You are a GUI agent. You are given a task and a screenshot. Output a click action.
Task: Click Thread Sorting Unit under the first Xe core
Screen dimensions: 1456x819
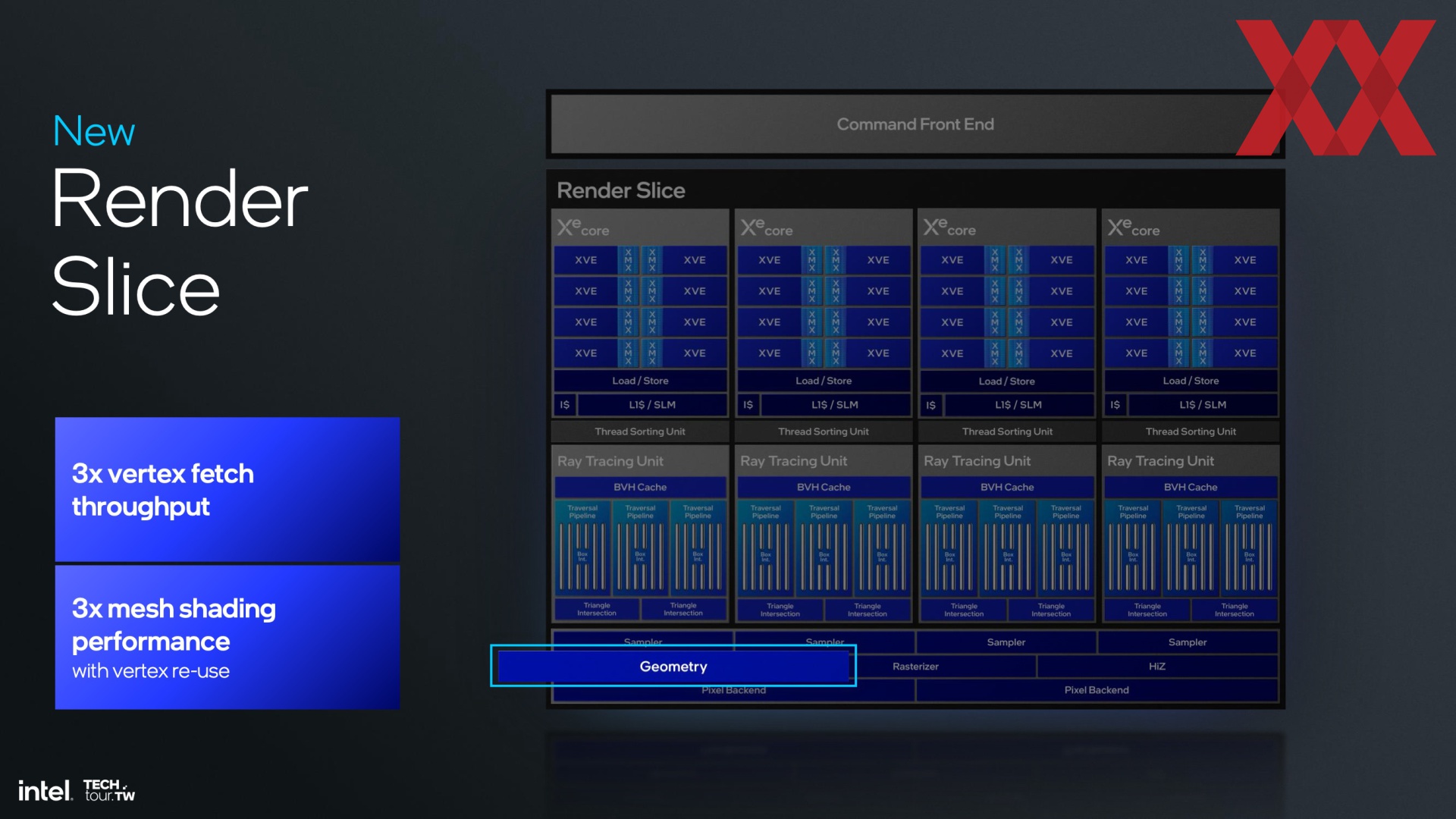640,431
